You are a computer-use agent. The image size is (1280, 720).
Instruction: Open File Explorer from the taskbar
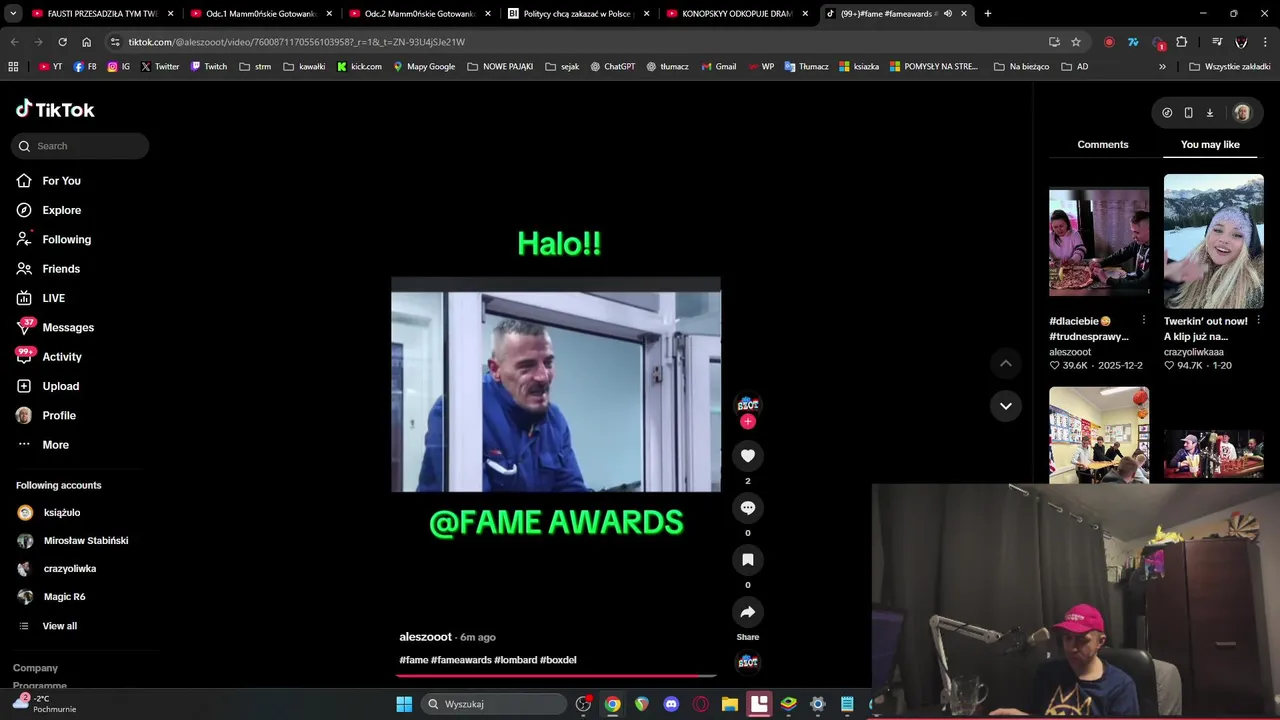(x=730, y=704)
